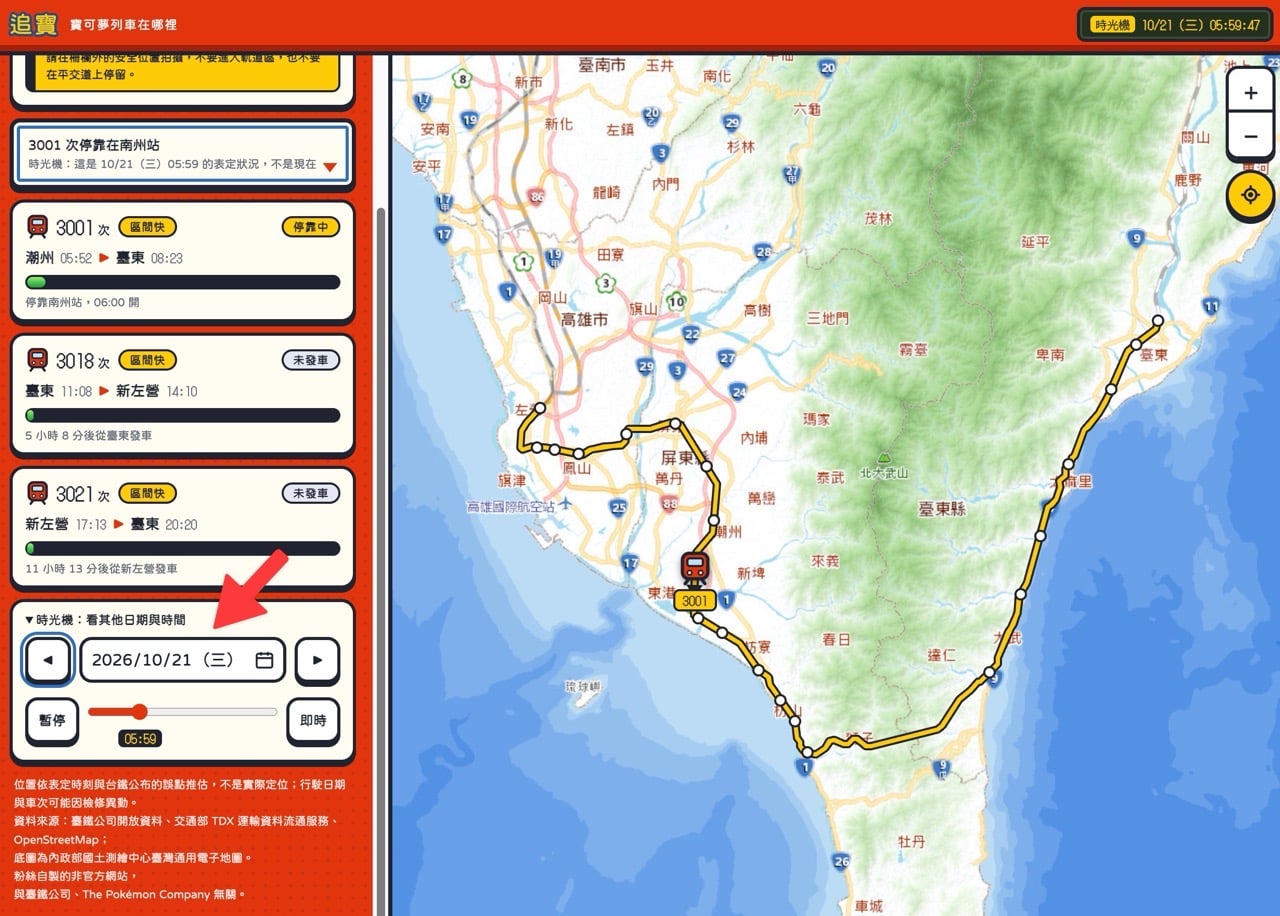Click the 時光機 indicator in header
This screenshot has height=916, width=1280.
coord(1175,25)
